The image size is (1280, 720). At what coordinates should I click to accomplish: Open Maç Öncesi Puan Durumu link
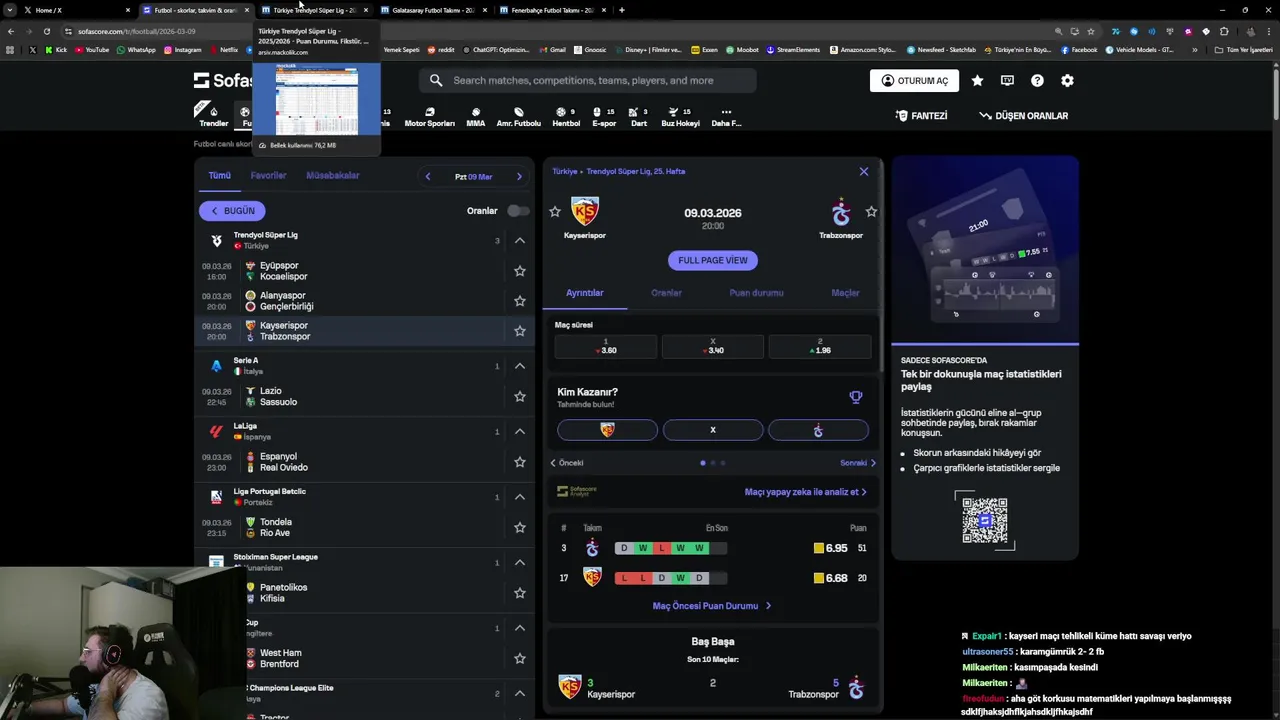click(x=712, y=606)
